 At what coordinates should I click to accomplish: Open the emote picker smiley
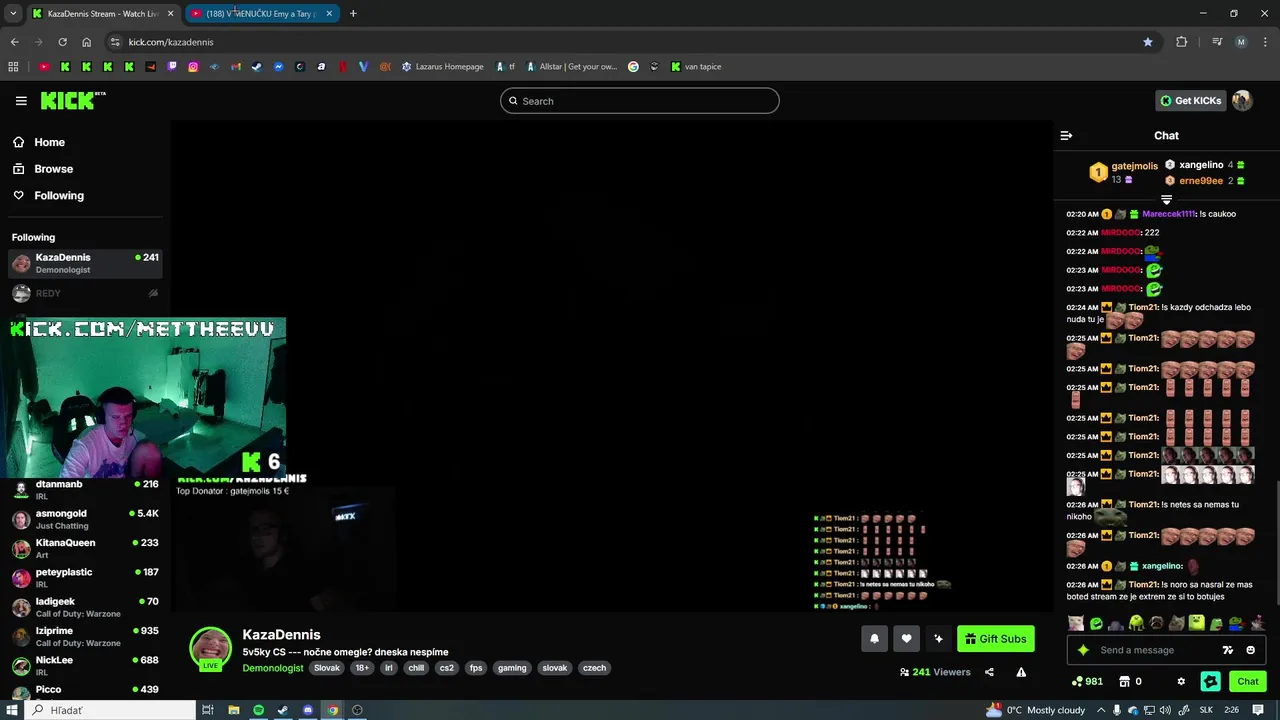1250,650
